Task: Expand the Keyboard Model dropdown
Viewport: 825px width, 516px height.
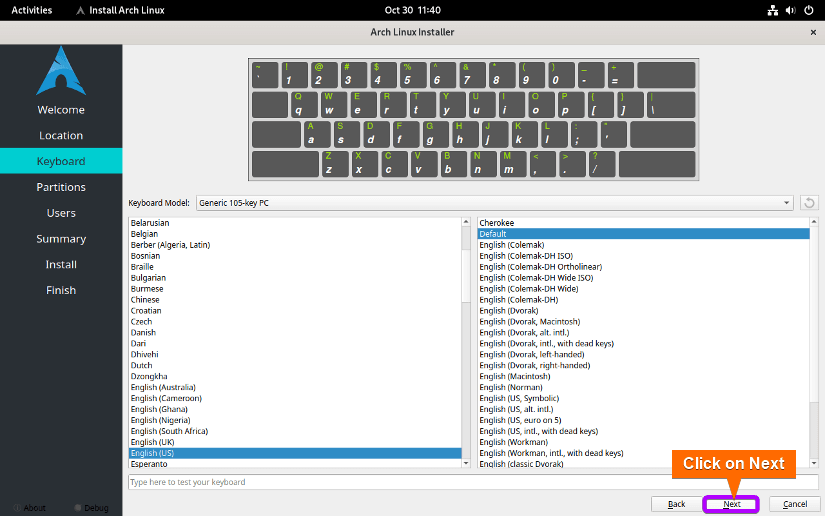Action: pos(495,203)
